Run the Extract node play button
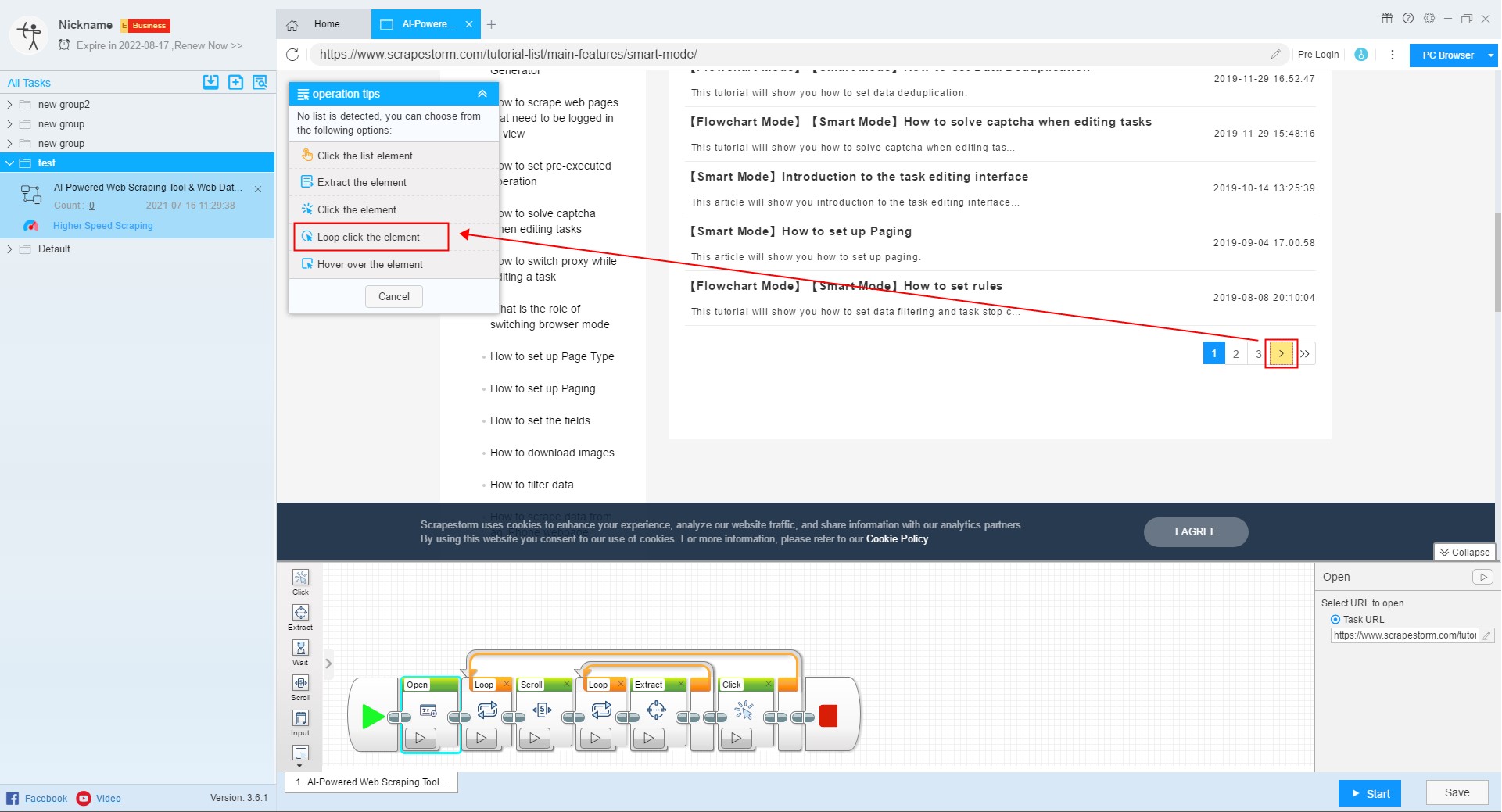1502x812 pixels. coord(648,738)
